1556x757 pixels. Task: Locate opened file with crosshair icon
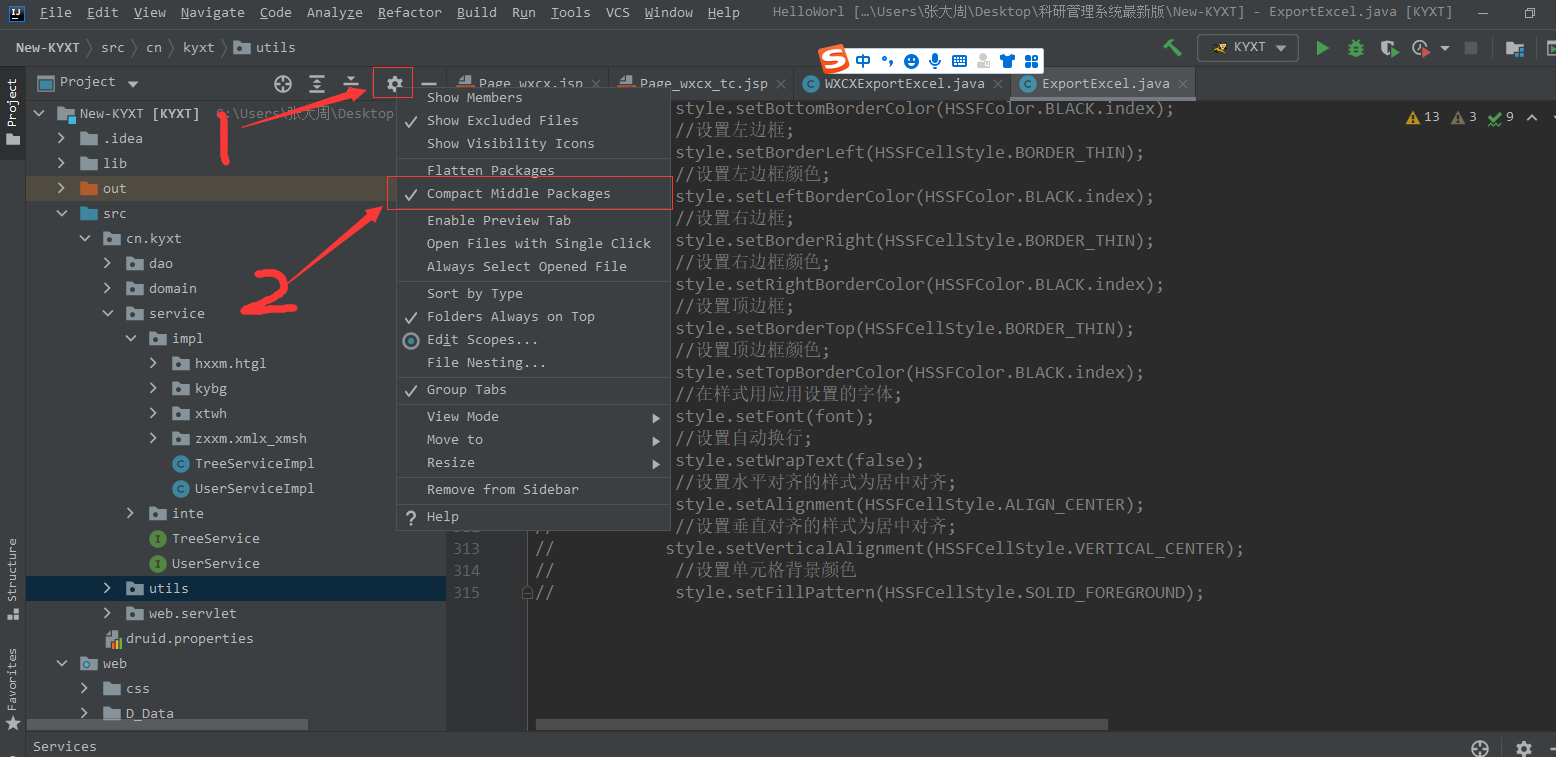pos(283,84)
